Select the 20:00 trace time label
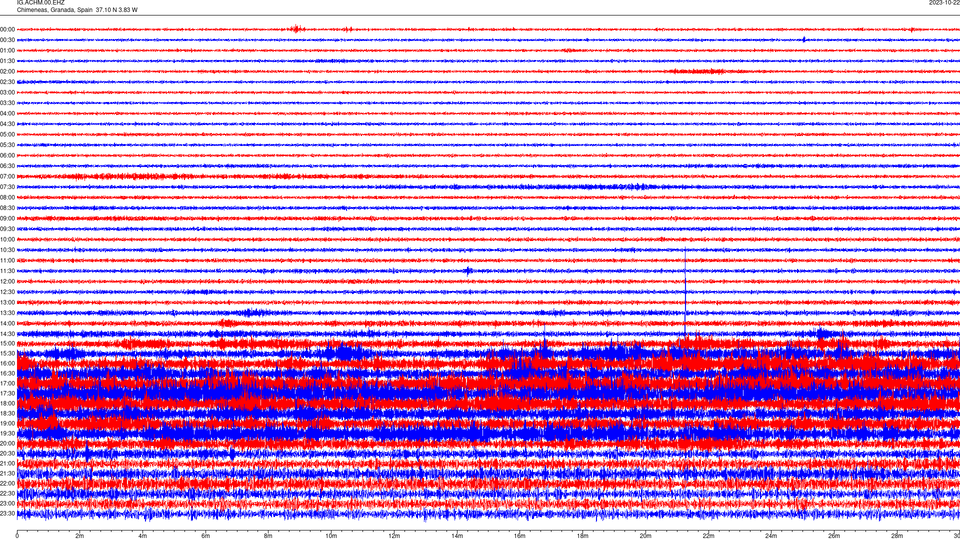 click(x=7, y=443)
